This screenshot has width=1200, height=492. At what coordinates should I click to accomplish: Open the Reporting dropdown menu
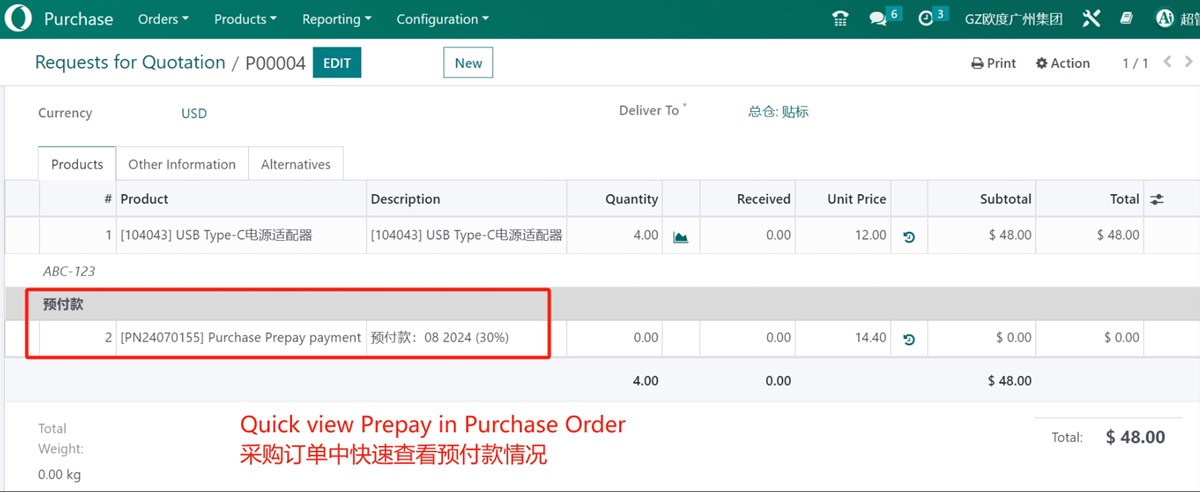pos(336,19)
